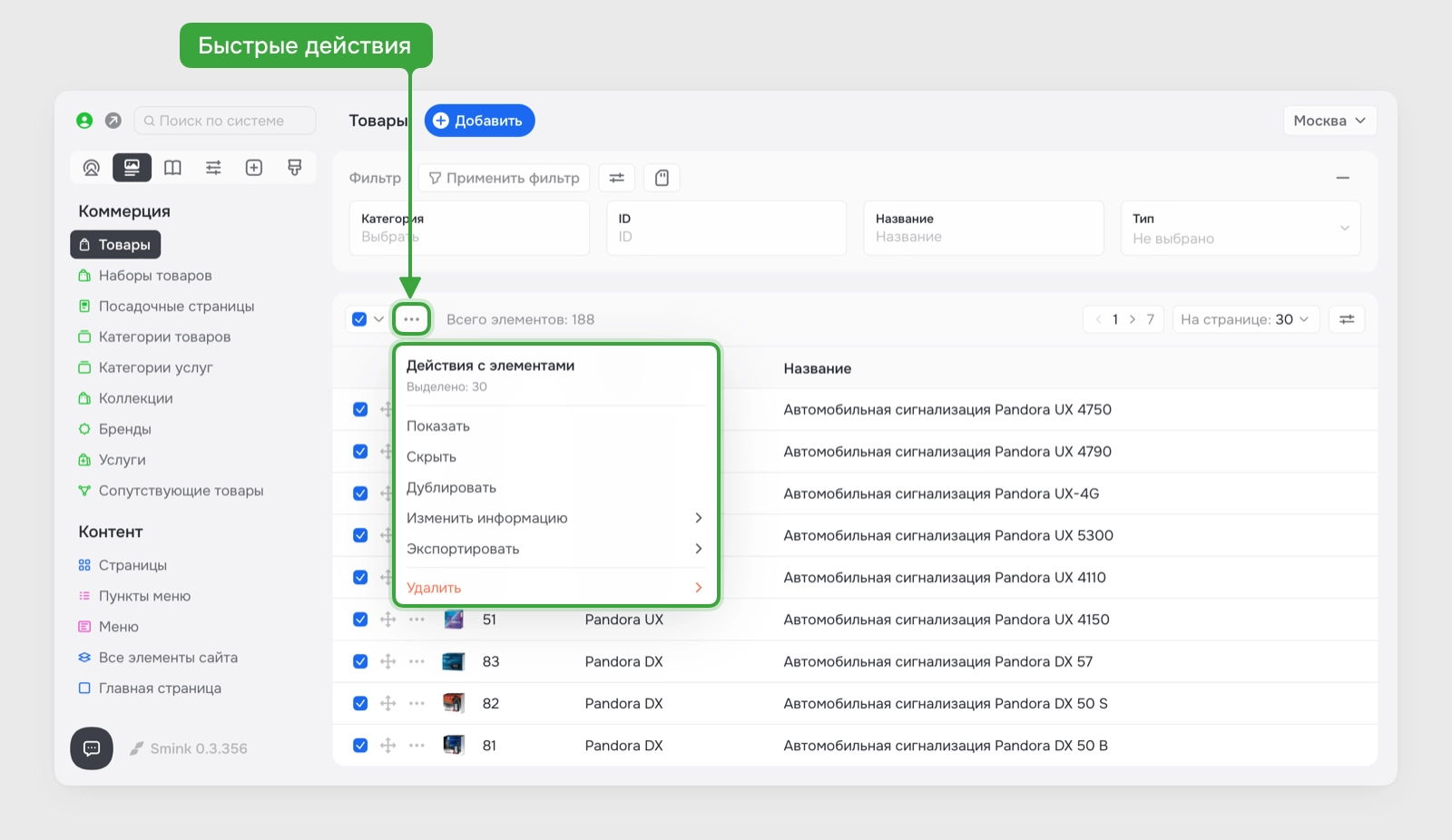
Task: Toggle checkbox for Pandora DX 50 S row
Action: pyautogui.click(x=360, y=704)
